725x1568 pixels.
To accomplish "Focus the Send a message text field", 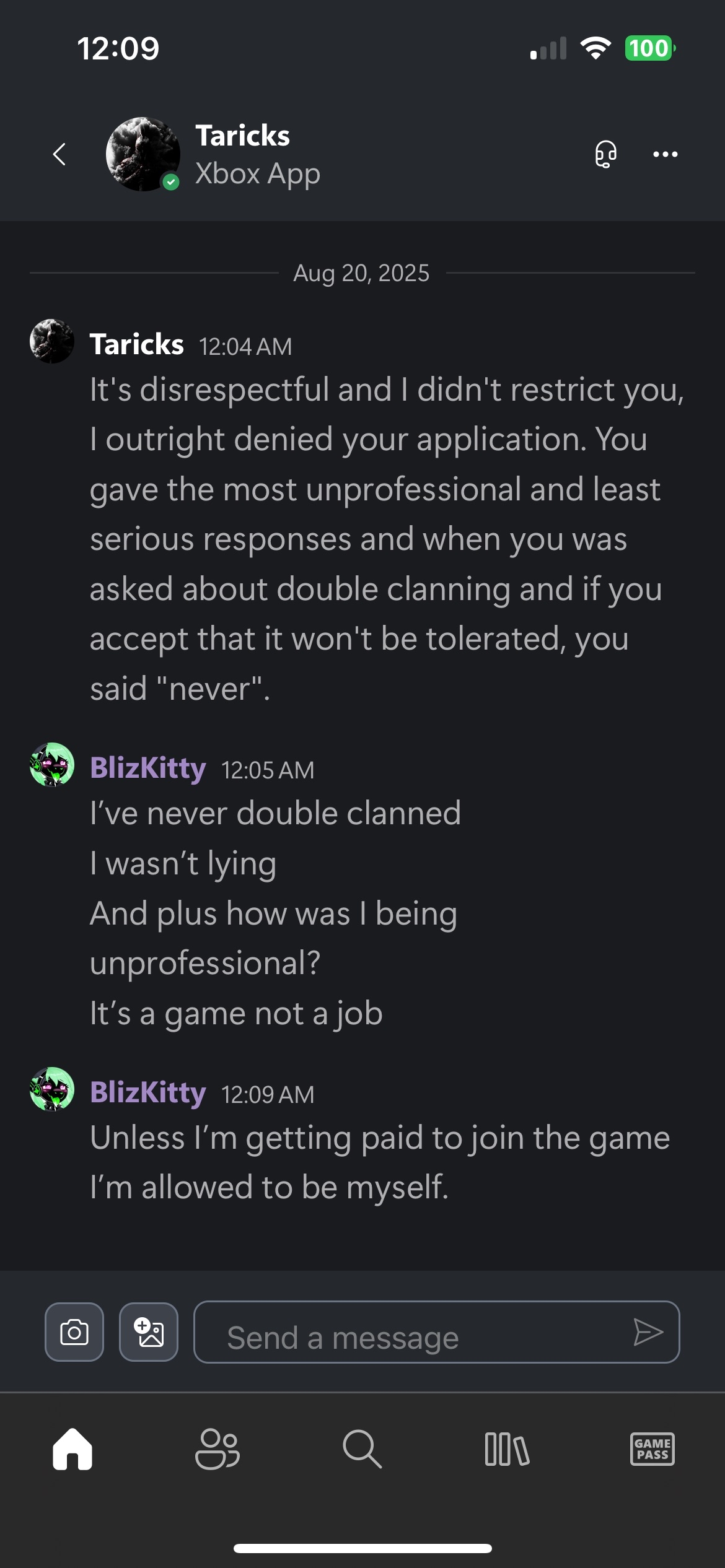I will click(421, 1332).
